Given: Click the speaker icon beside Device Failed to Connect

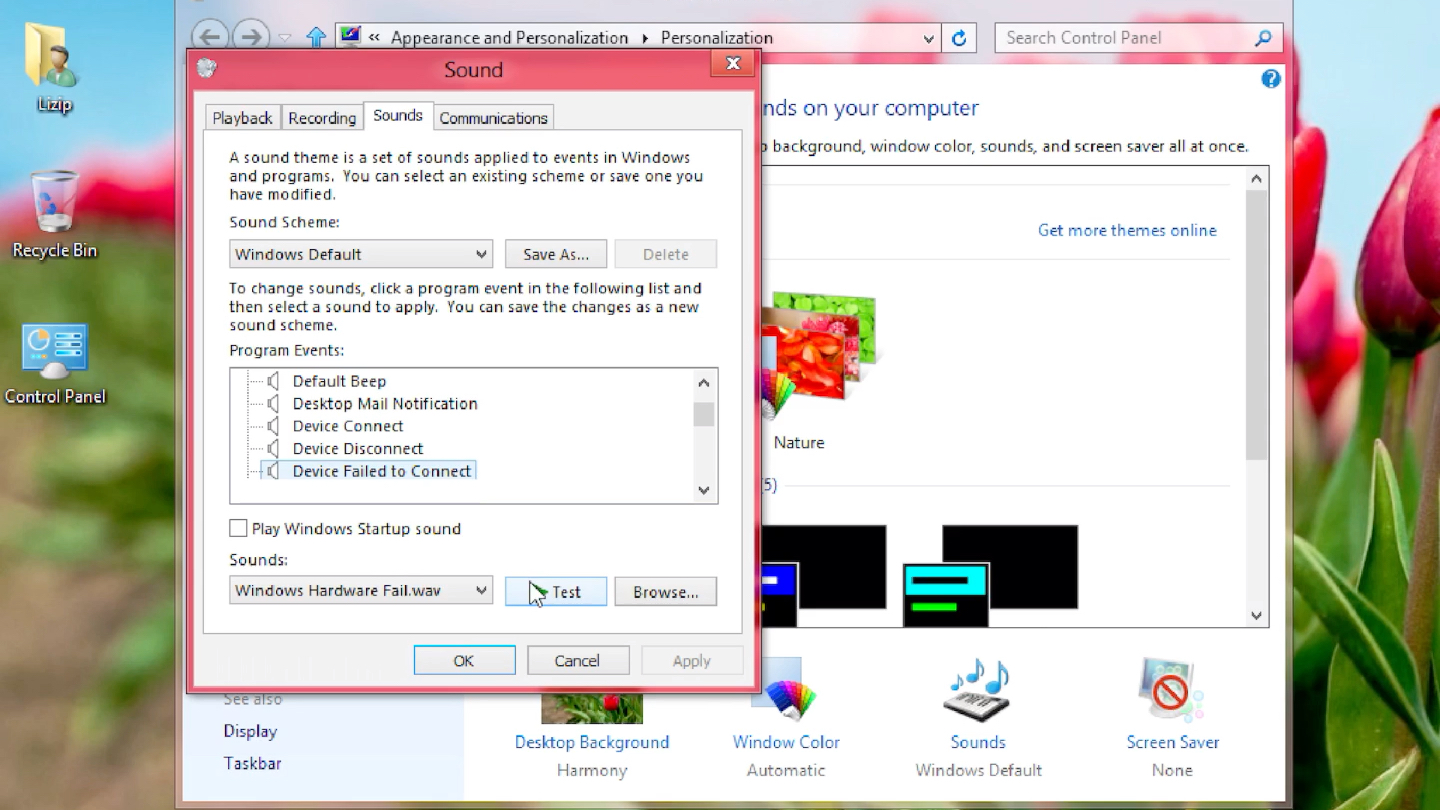Looking at the screenshot, I should click(273, 471).
